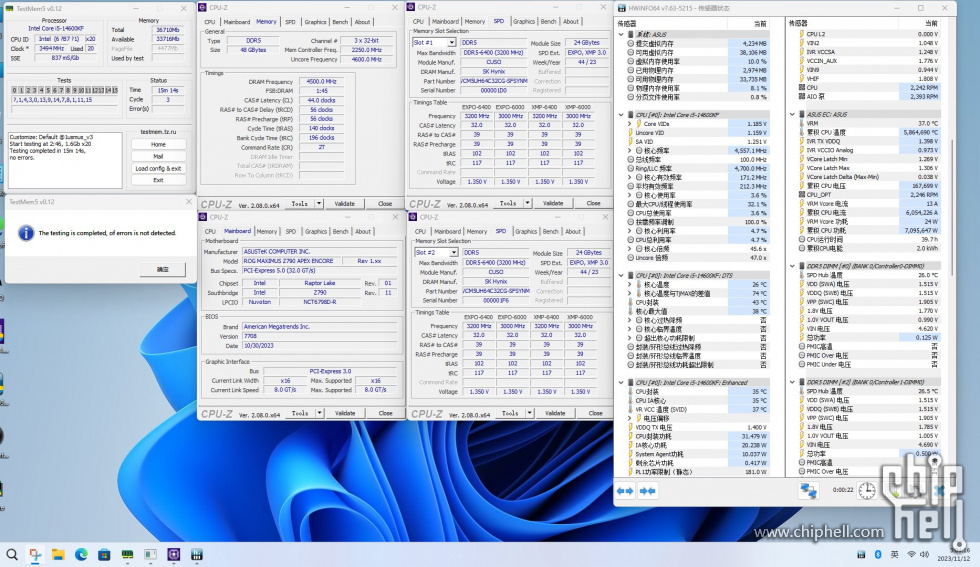The height and width of the screenshot is (567, 980).
Task: Click Home button in TestMem5
Action: pos(158,144)
